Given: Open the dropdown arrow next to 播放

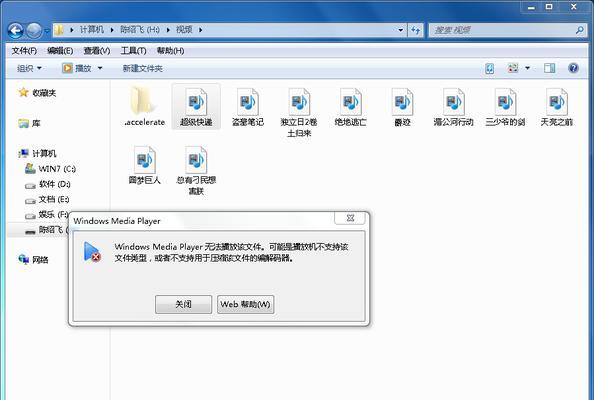Looking at the screenshot, I should (x=100, y=69).
